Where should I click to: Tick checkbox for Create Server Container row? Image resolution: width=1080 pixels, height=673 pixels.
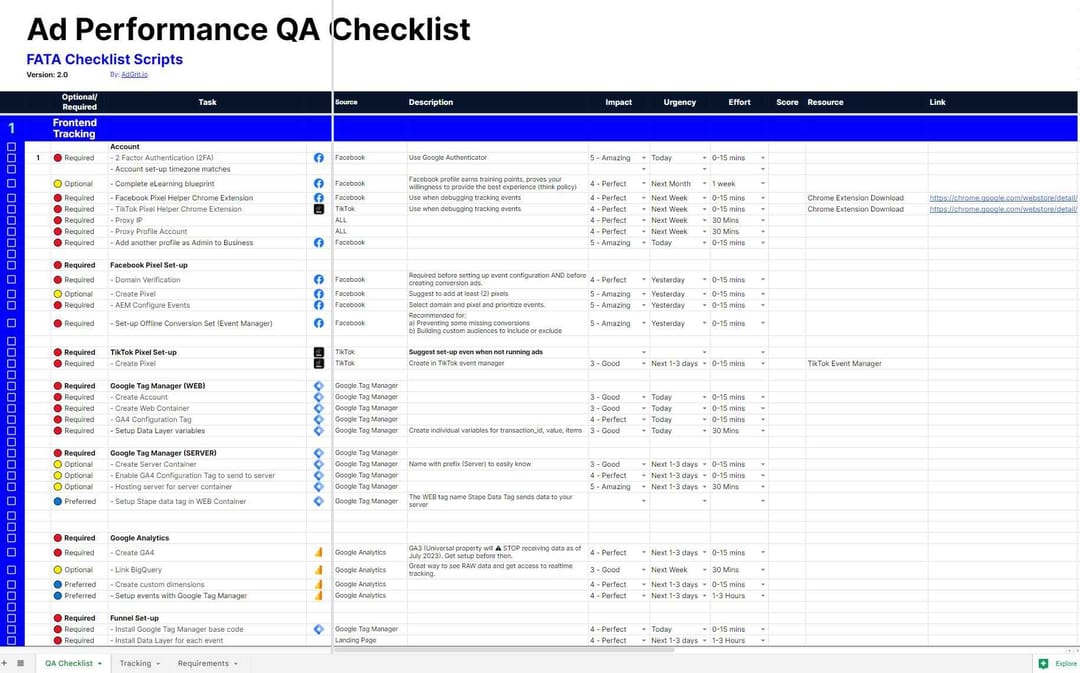pyautogui.click(x=11, y=464)
